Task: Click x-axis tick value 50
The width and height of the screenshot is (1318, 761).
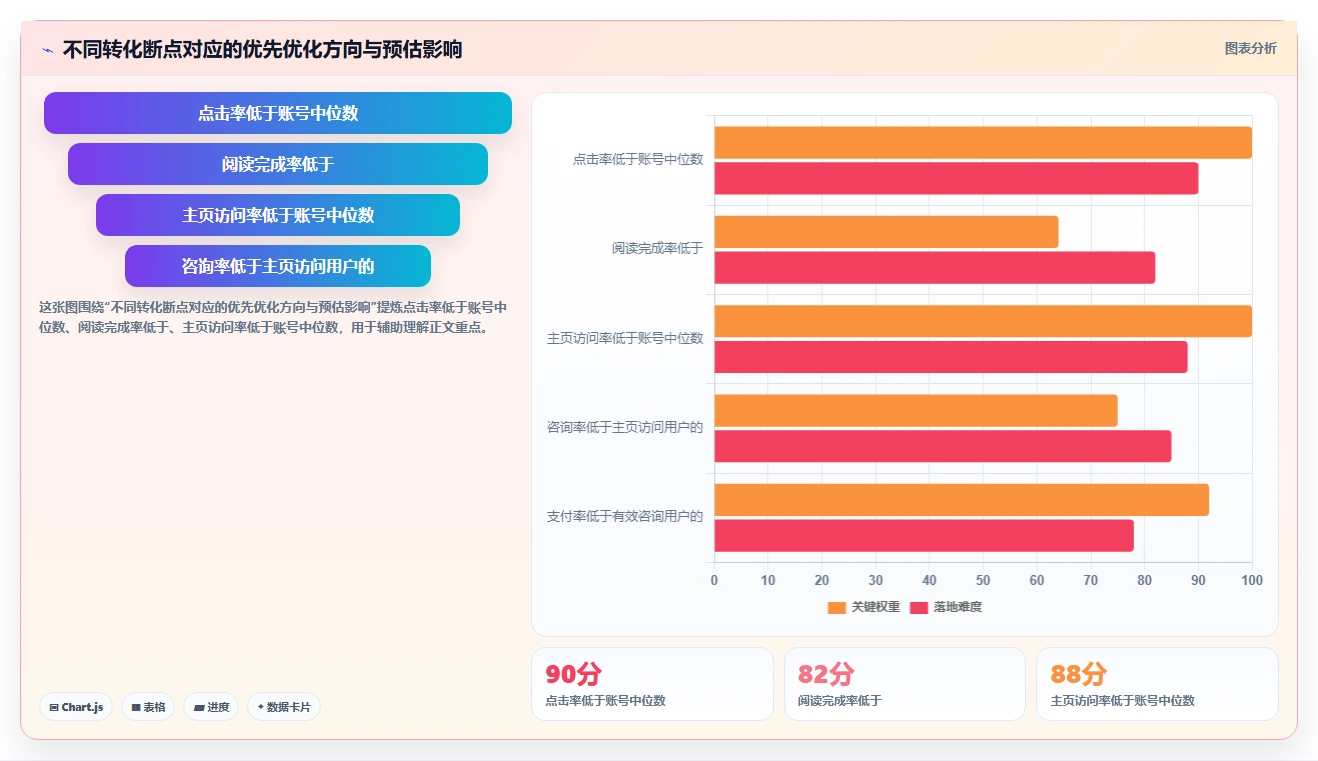Action: [983, 580]
